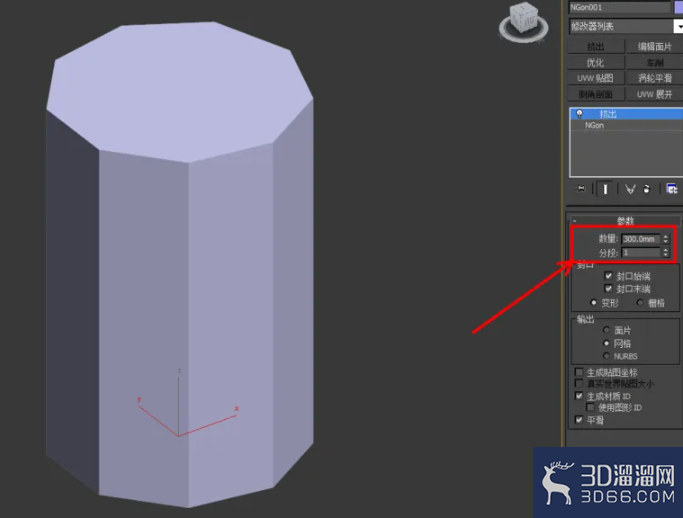
Task: Select the 栅格 radio button
Action: pyautogui.click(x=640, y=302)
